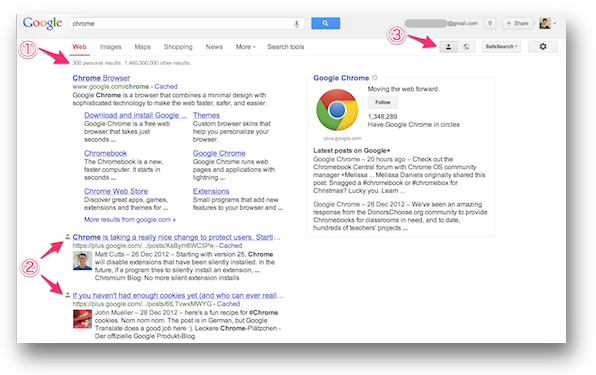Switch to the News tab
The width and height of the screenshot is (596, 375).
pyautogui.click(x=214, y=47)
